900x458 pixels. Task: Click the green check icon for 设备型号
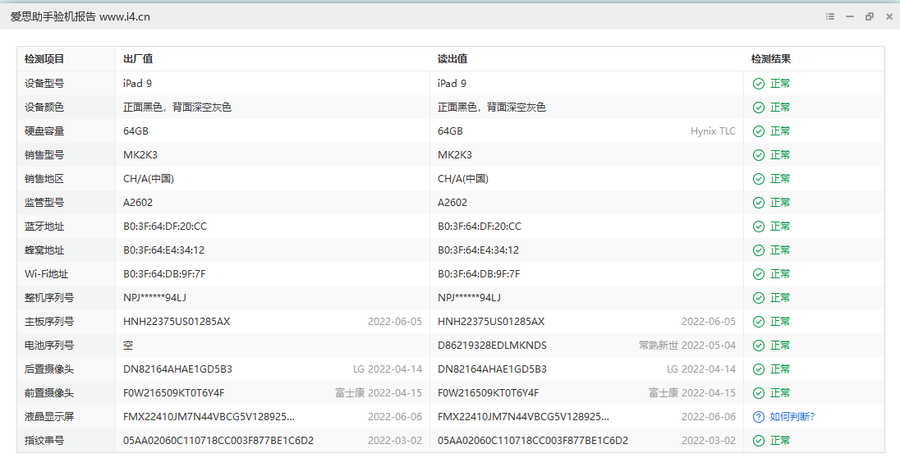758,84
